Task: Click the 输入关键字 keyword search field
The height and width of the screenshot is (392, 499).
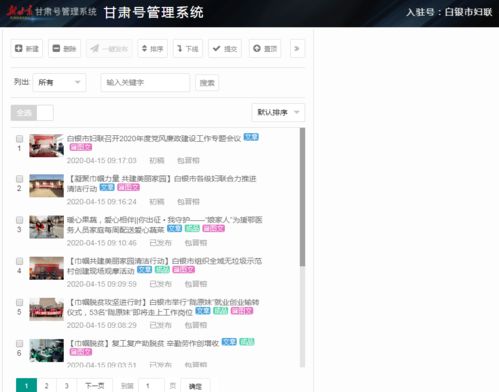Action: click(145, 82)
